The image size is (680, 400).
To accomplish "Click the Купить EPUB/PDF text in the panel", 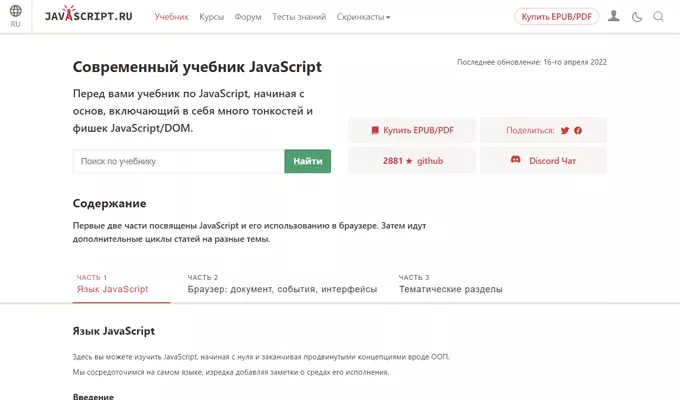I will [418, 130].
